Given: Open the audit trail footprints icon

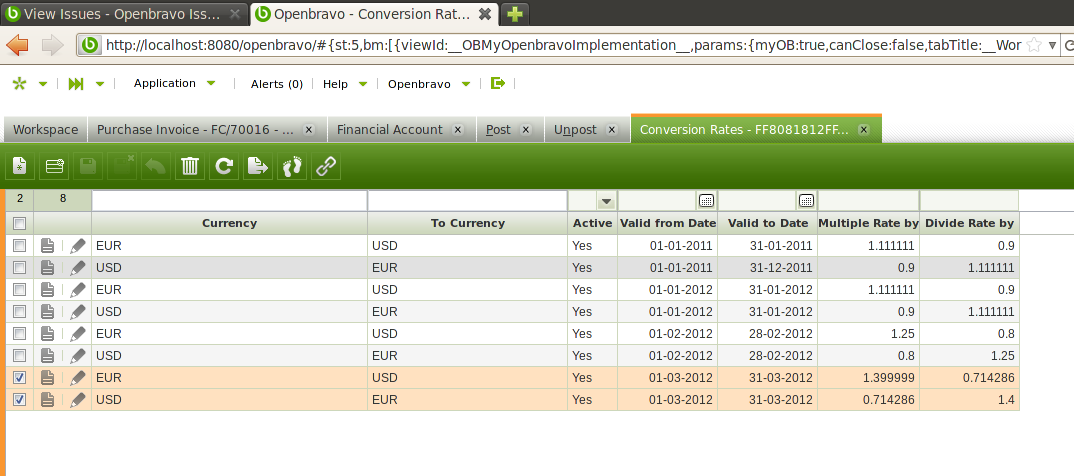Looking at the screenshot, I should (x=292, y=166).
